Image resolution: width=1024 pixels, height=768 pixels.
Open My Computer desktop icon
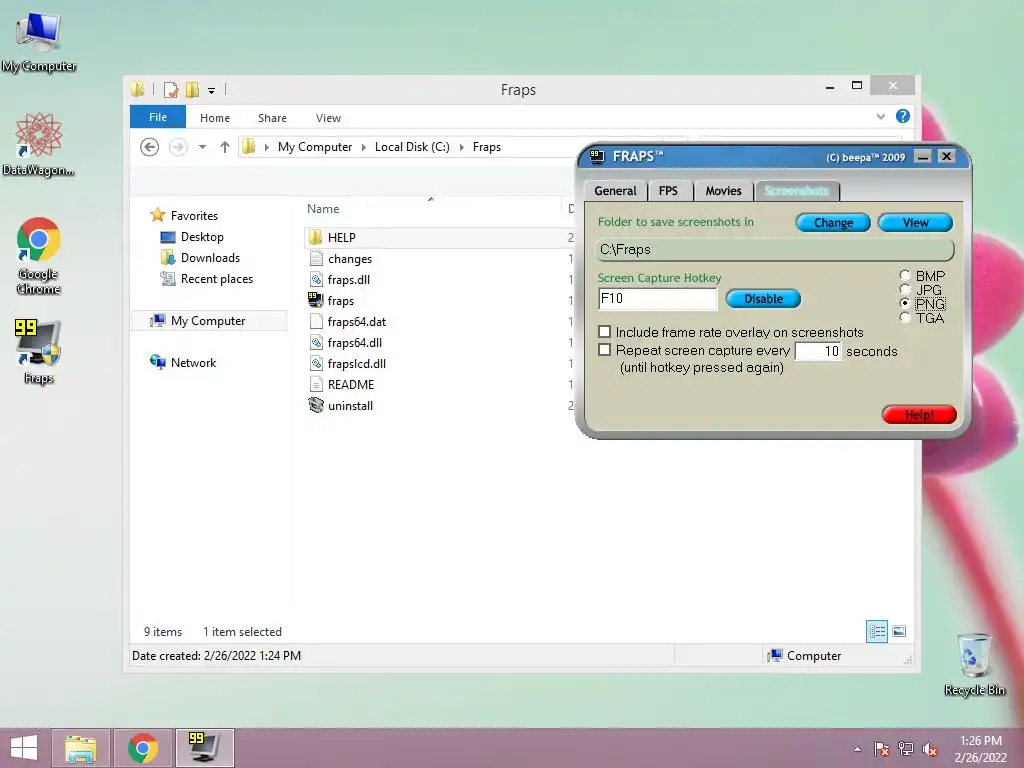39,41
